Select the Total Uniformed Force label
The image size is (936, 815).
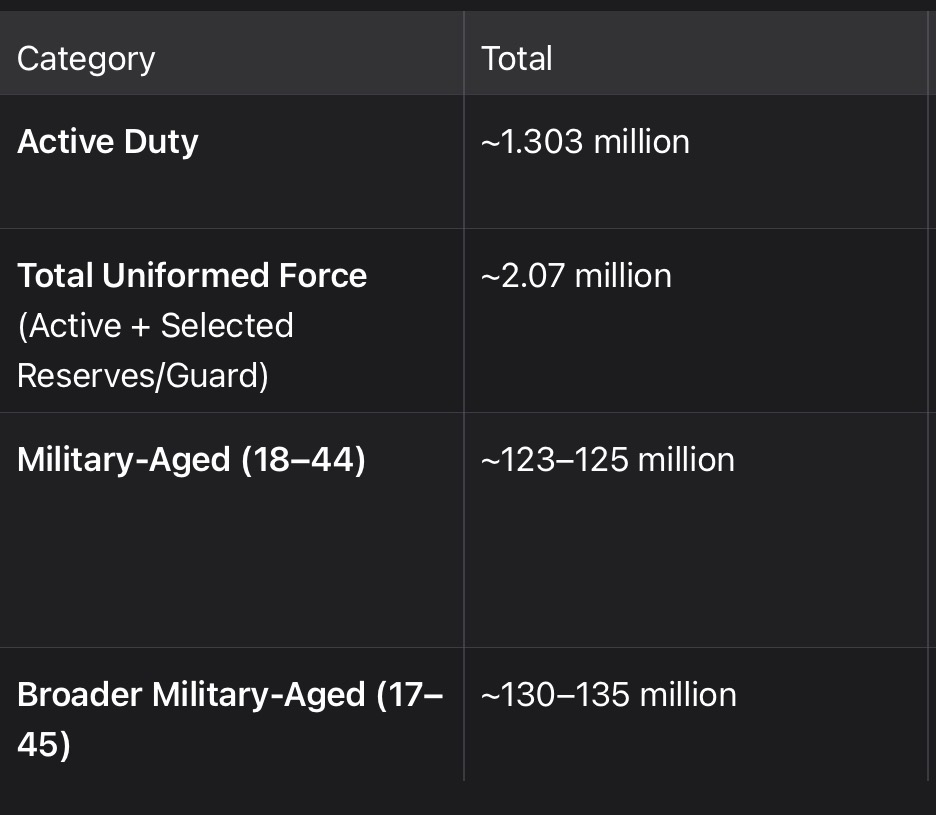pos(192,276)
